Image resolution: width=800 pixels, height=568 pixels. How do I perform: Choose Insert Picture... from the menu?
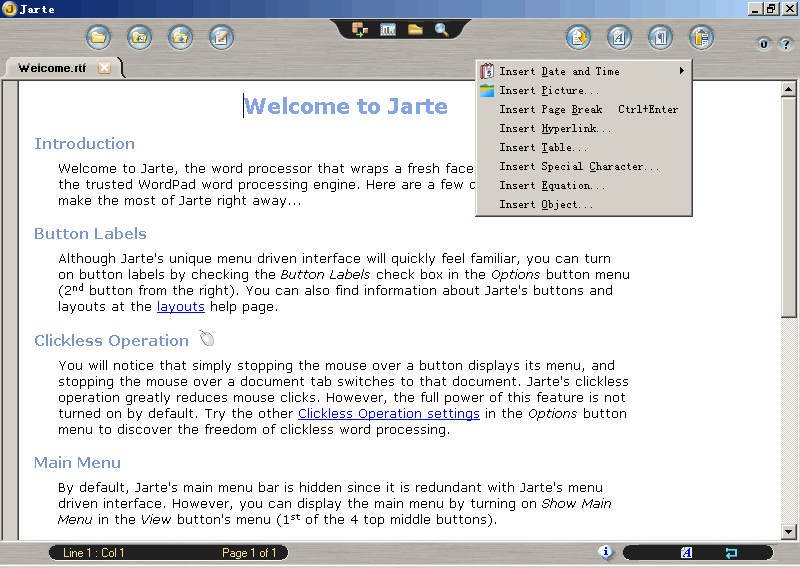584,90
